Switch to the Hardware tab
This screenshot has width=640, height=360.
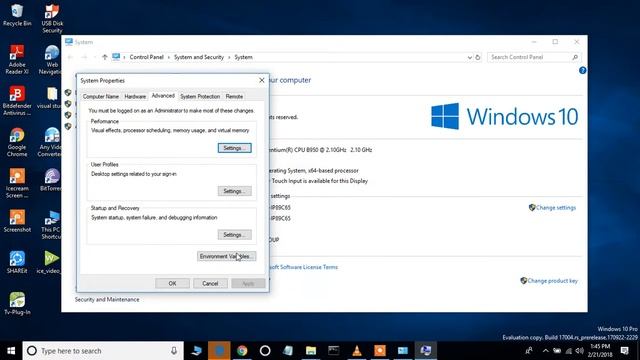[x=135, y=96]
